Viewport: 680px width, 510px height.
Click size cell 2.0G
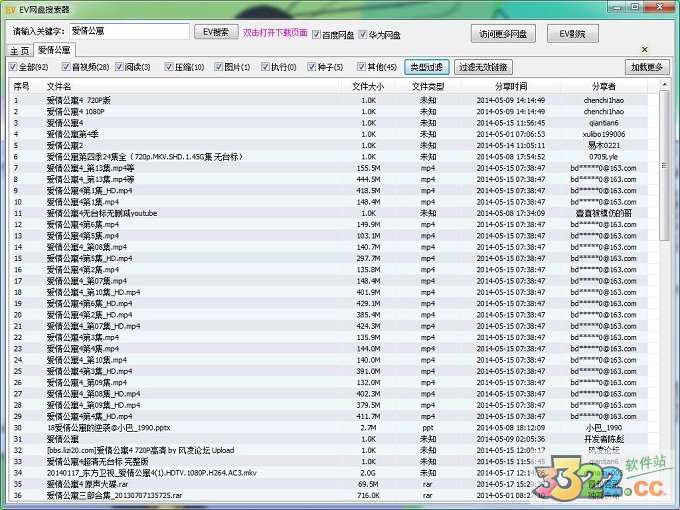369,472
